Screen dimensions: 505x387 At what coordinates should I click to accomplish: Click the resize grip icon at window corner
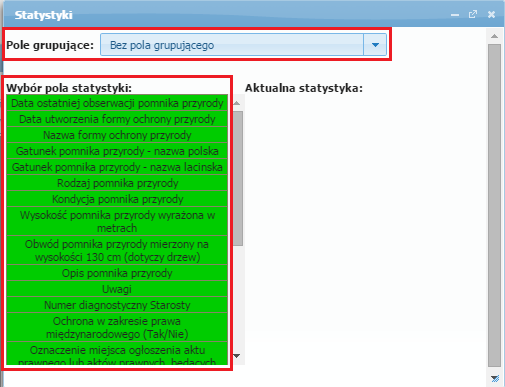[495, 378]
